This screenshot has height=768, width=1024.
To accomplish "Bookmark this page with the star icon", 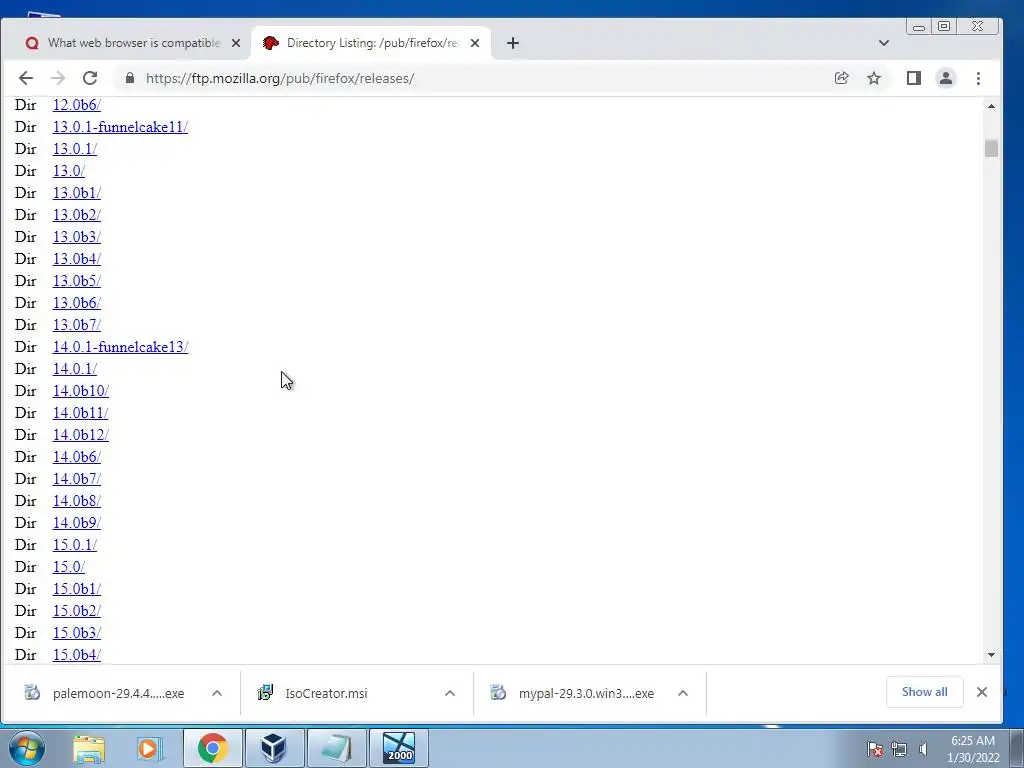I will (x=874, y=78).
